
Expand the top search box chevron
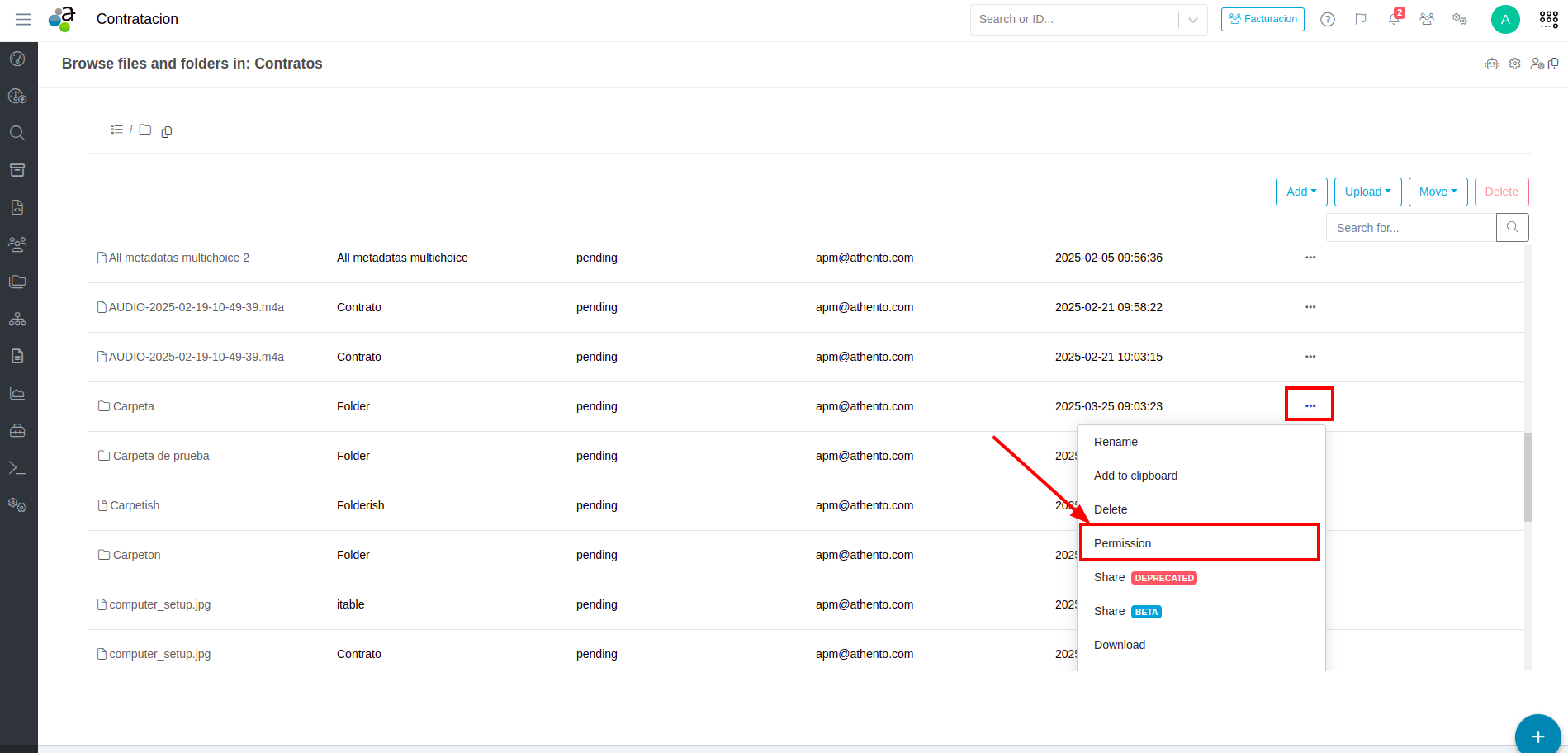tap(1193, 20)
